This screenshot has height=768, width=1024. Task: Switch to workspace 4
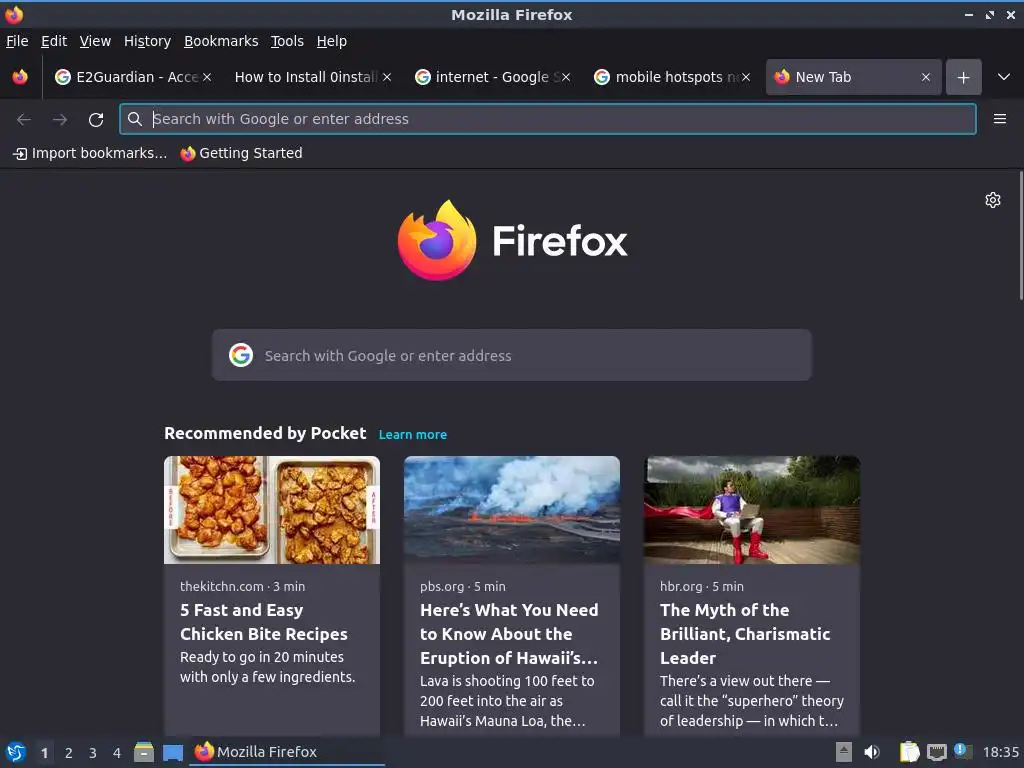tap(117, 752)
